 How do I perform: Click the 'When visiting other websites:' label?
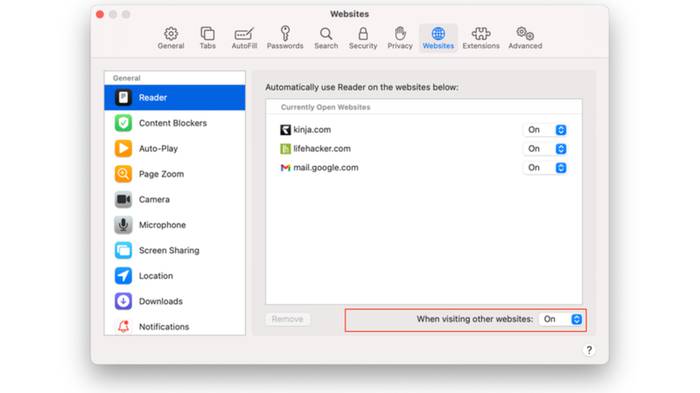tap(475, 319)
